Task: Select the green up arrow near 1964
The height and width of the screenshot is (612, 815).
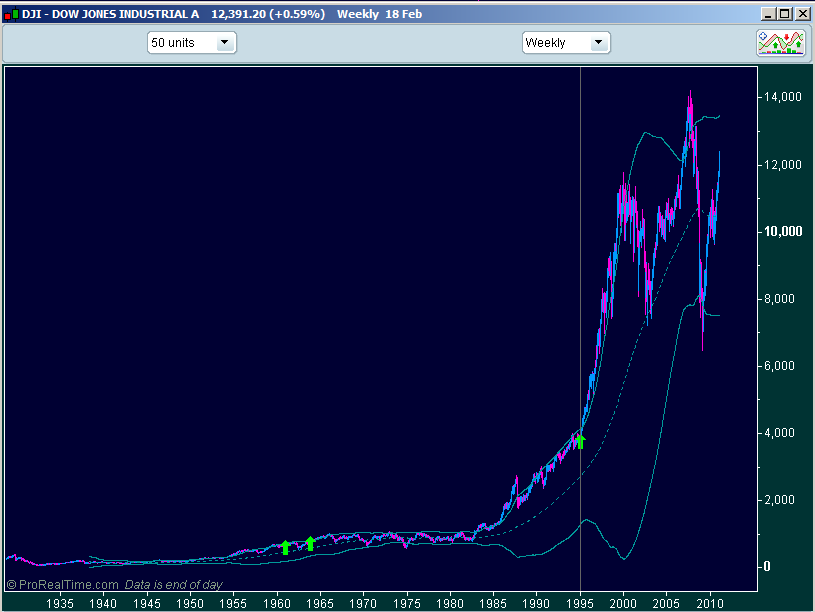Action: point(310,543)
